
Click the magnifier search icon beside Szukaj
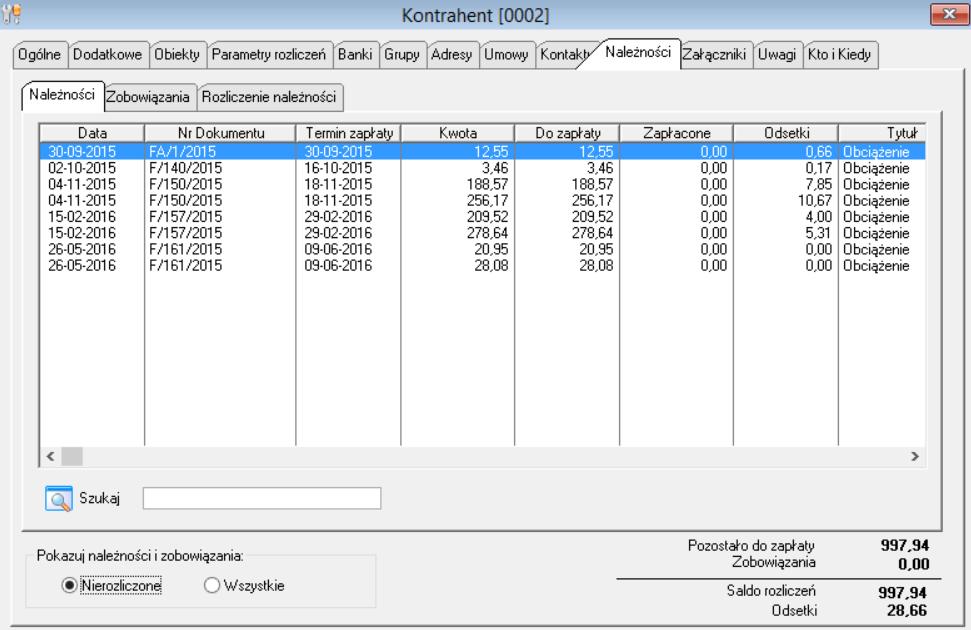point(59,498)
